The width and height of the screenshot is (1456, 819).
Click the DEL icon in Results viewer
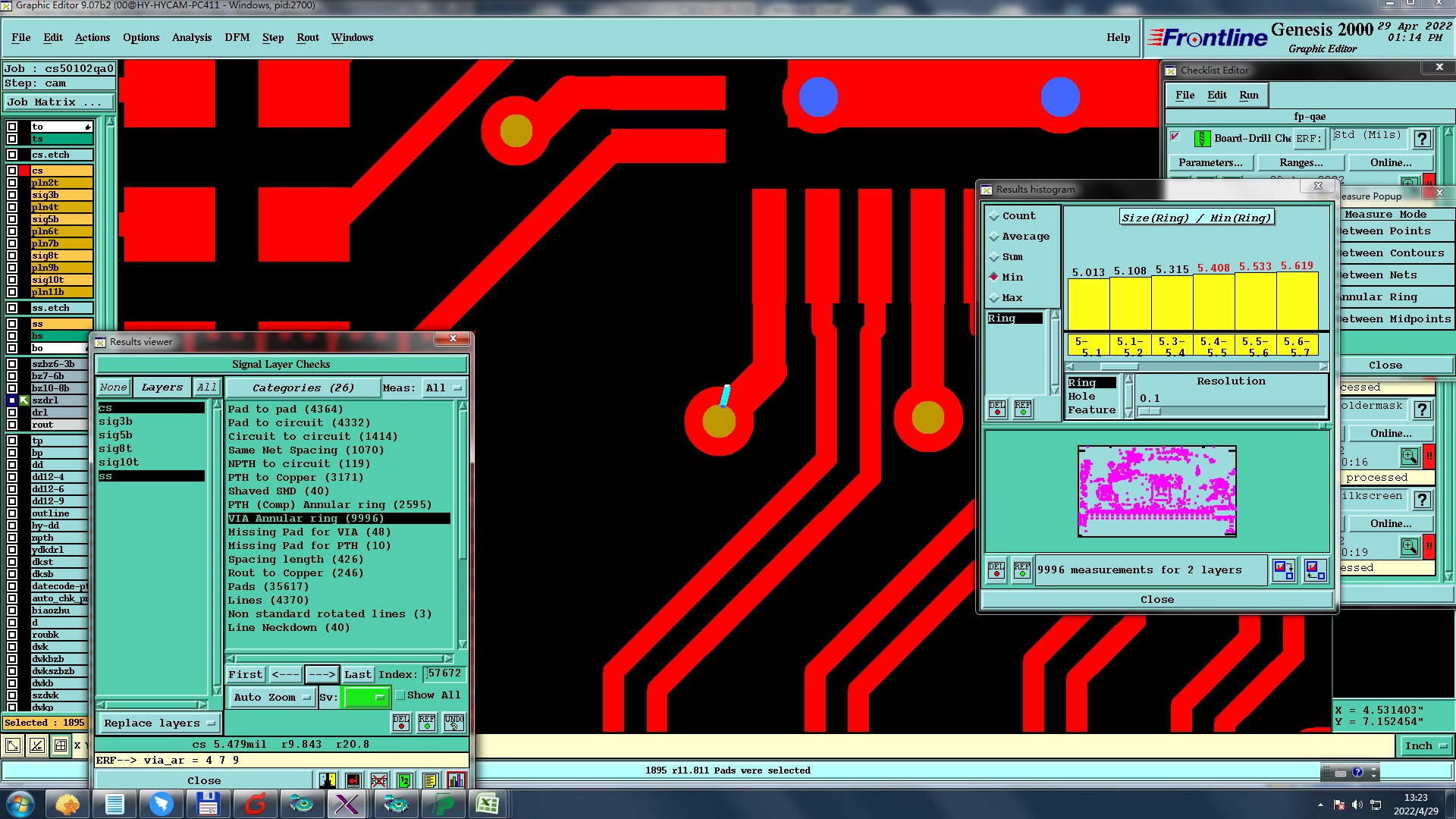point(401,722)
